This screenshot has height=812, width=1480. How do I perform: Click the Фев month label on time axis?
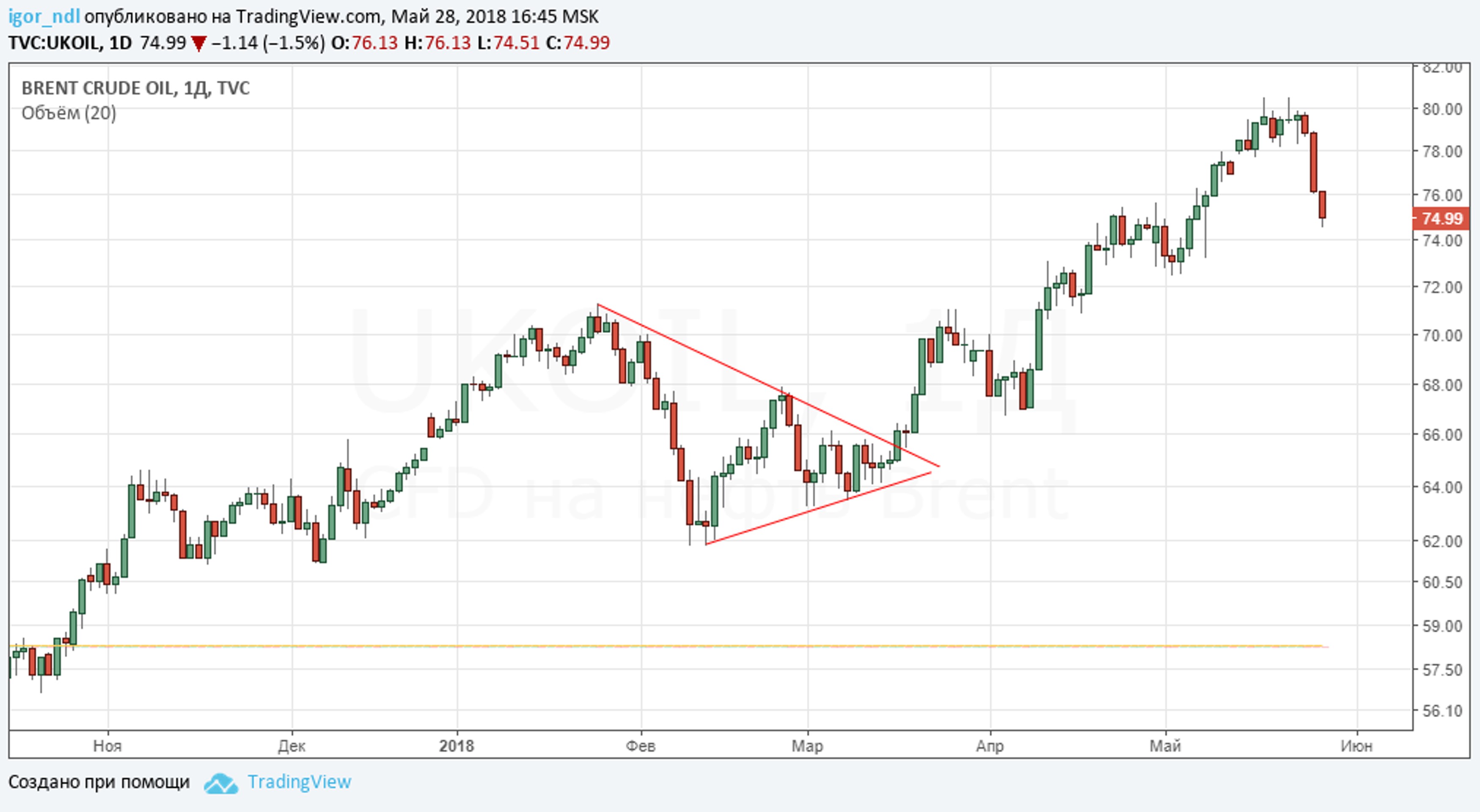(x=640, y=746)
